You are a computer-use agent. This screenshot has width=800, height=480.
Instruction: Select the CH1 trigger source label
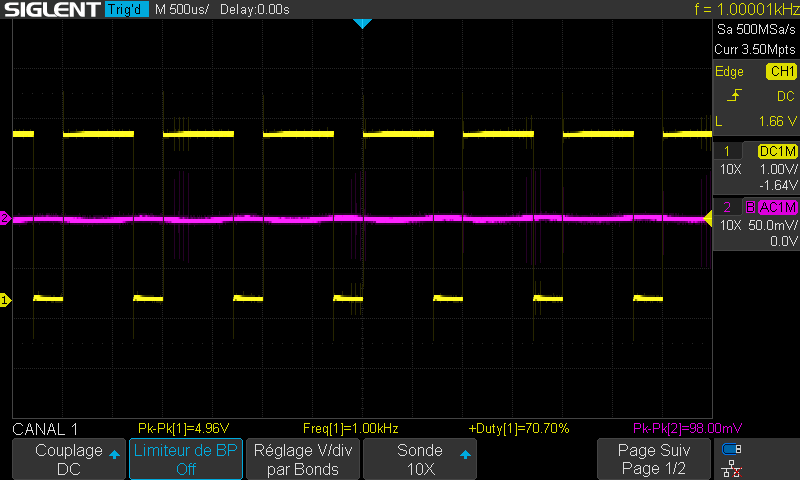tap(781, 71)
